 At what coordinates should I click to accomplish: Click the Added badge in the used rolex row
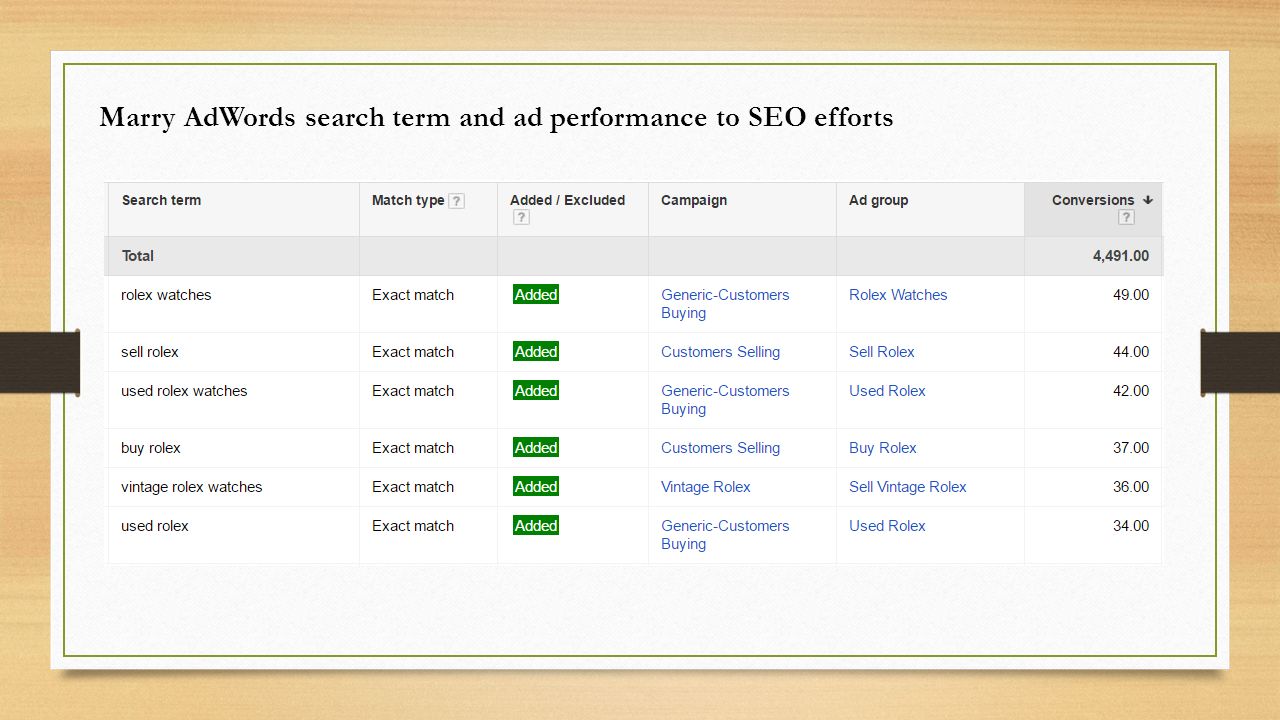[536, 526]
